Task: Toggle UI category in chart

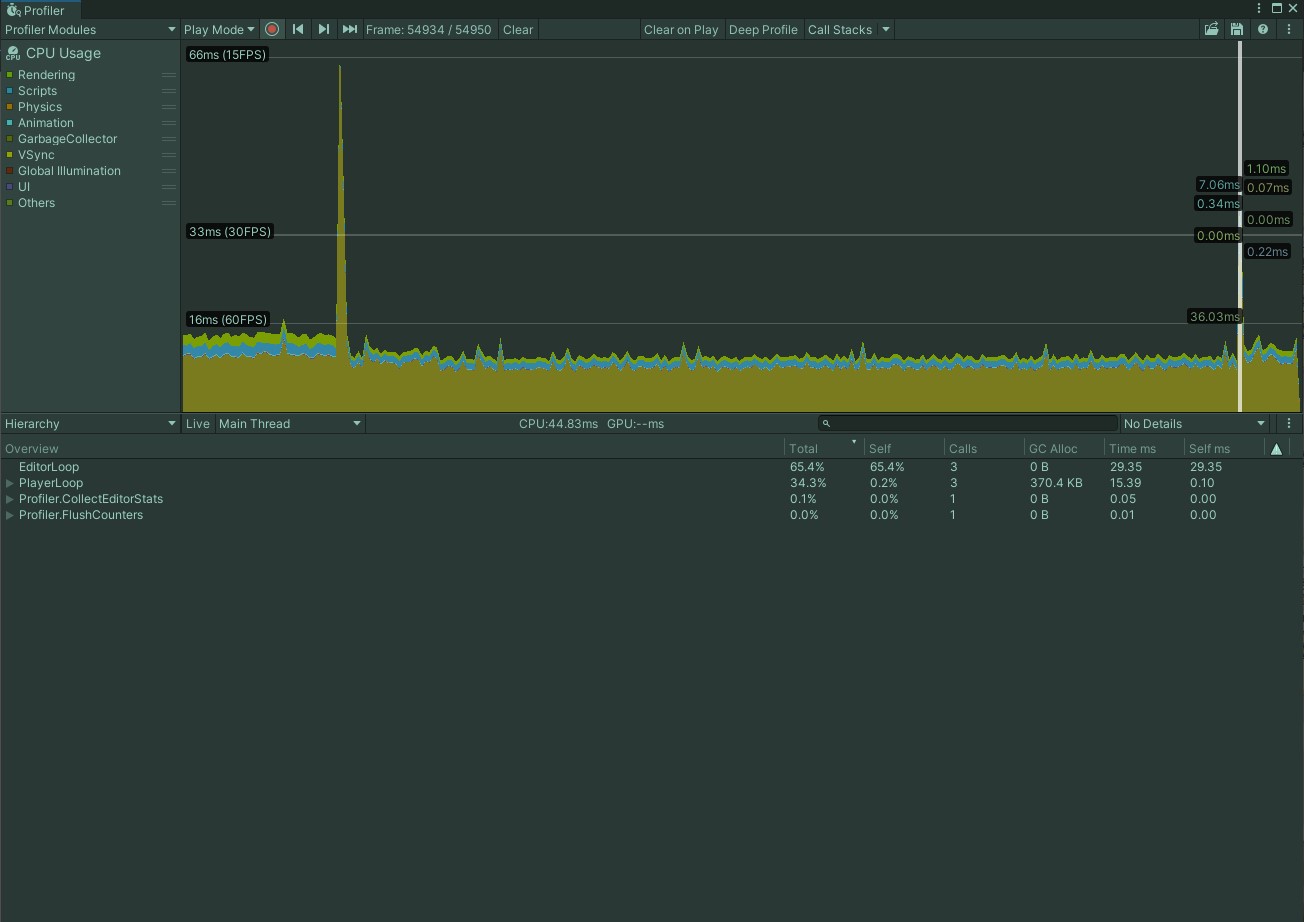Action: (x=9, y=187)
